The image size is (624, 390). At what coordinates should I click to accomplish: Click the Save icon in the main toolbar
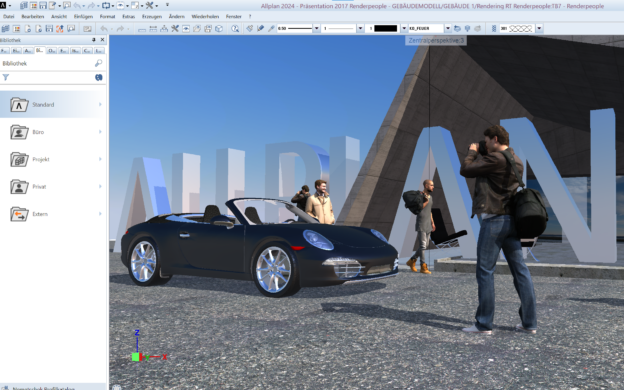(49, 28)
